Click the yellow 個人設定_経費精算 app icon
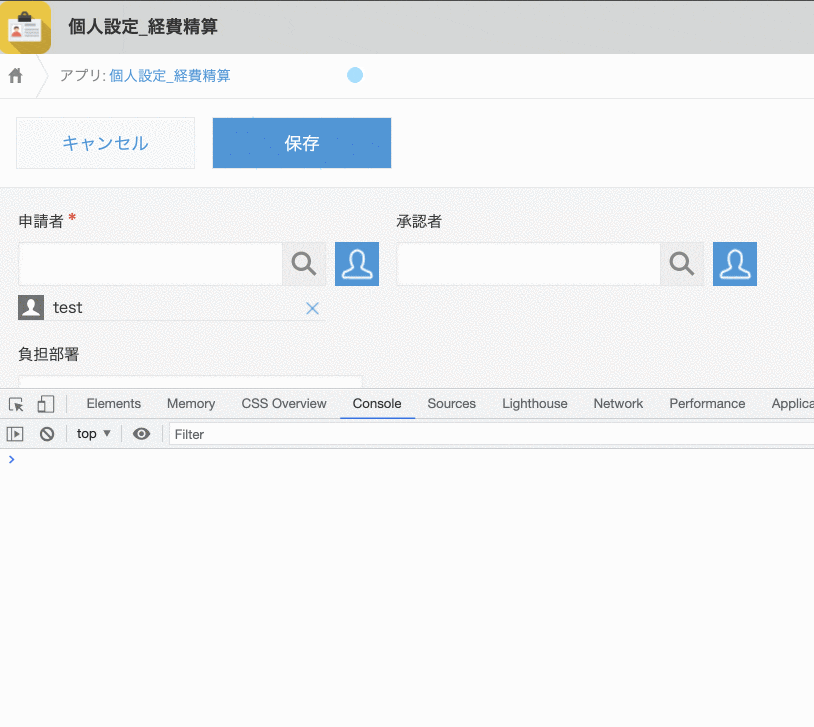Screen dimensions: 814x727 (x=25, y=27)
